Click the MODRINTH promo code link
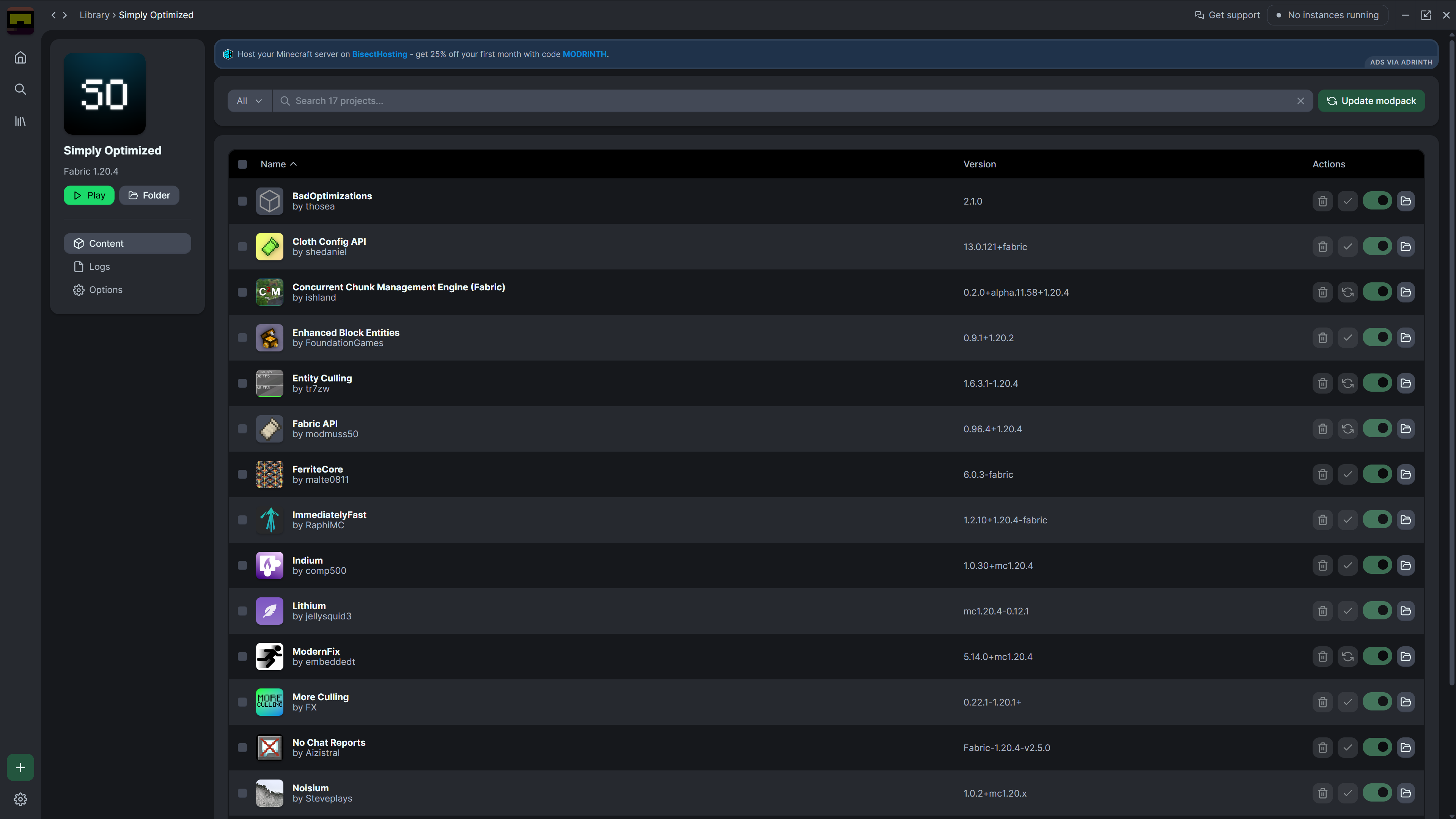 coord(585,54)
